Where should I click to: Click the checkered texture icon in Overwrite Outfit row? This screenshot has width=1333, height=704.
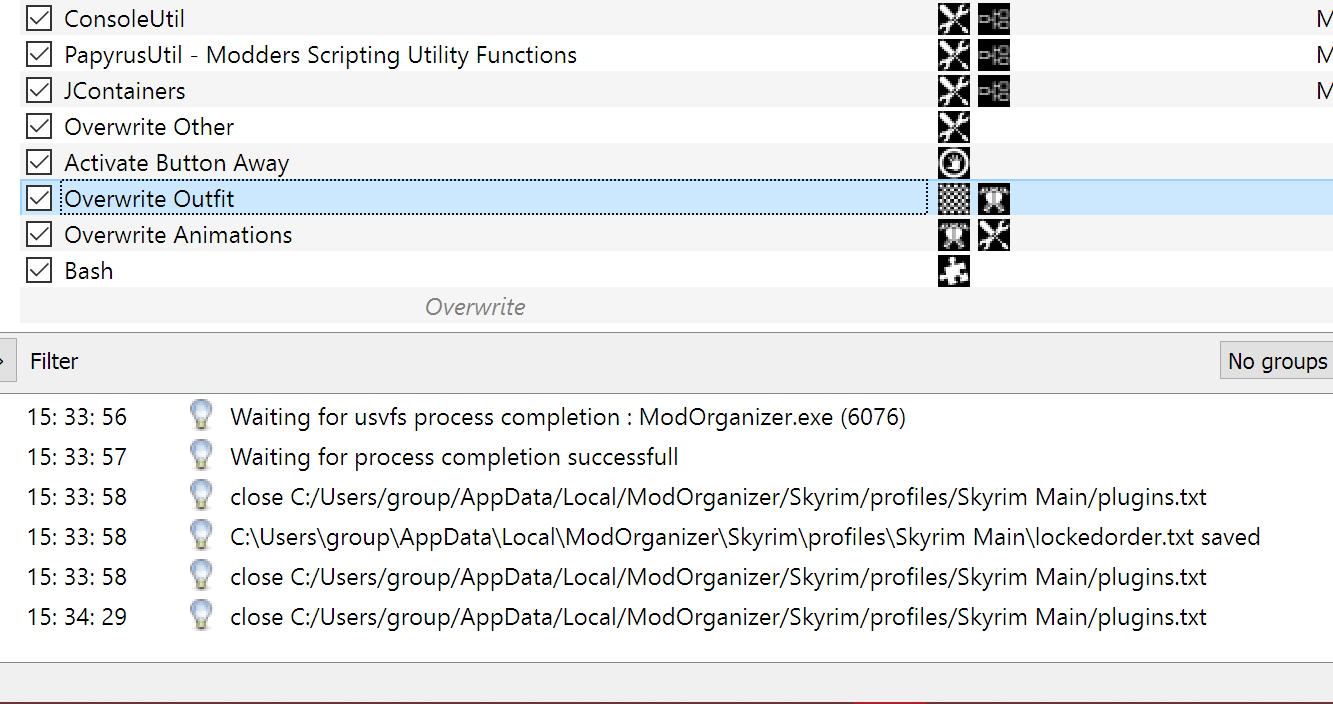coord(954,199)
